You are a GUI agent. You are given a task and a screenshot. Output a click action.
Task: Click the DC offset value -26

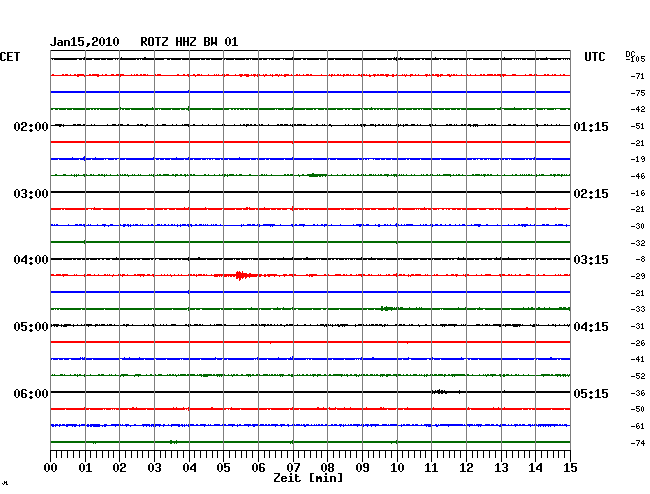(x=638, y=343)
